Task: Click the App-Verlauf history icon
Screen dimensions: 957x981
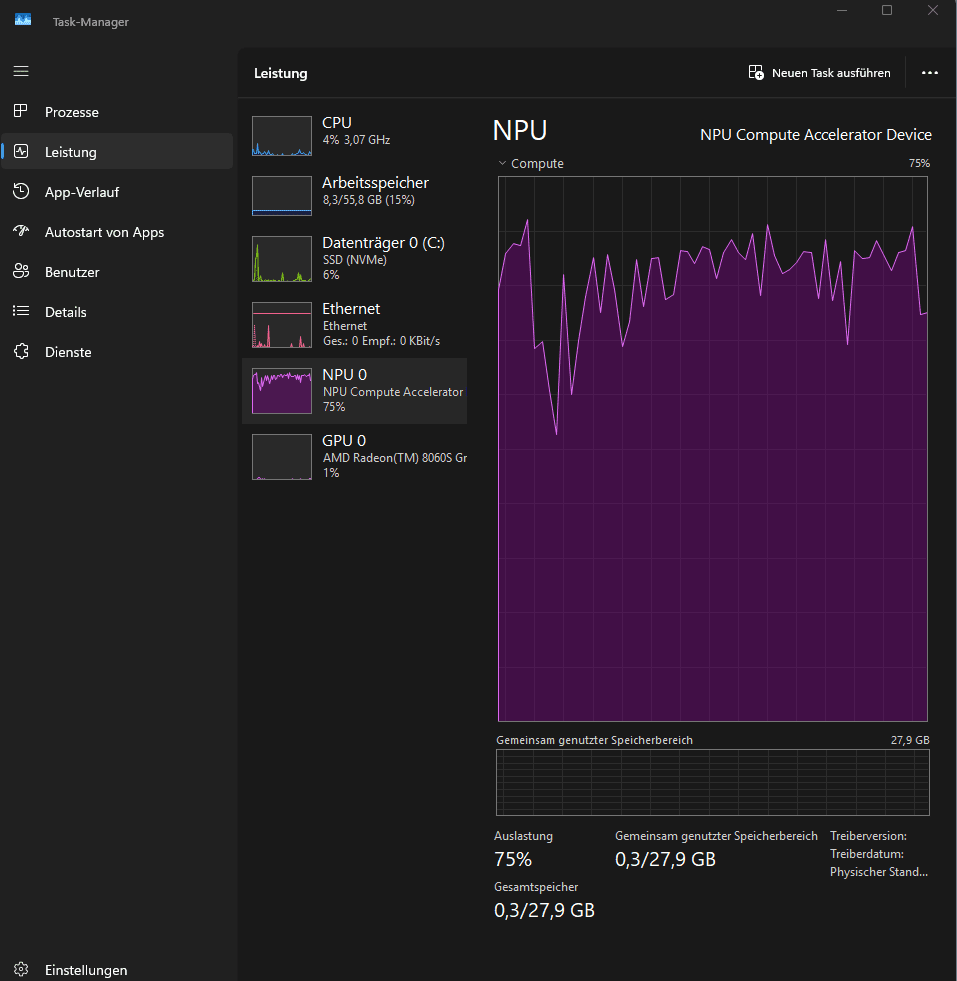Action: pyautogui.click(x=21, y=191)
